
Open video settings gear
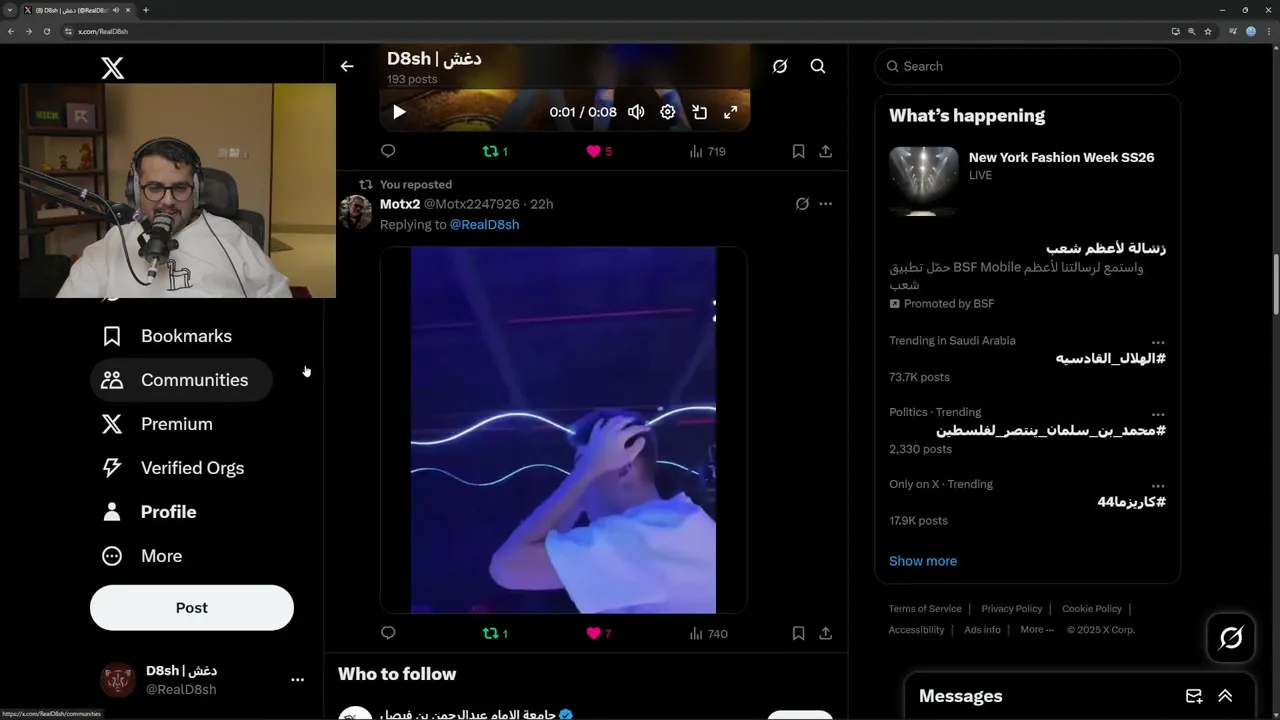[x=668, y=112]
